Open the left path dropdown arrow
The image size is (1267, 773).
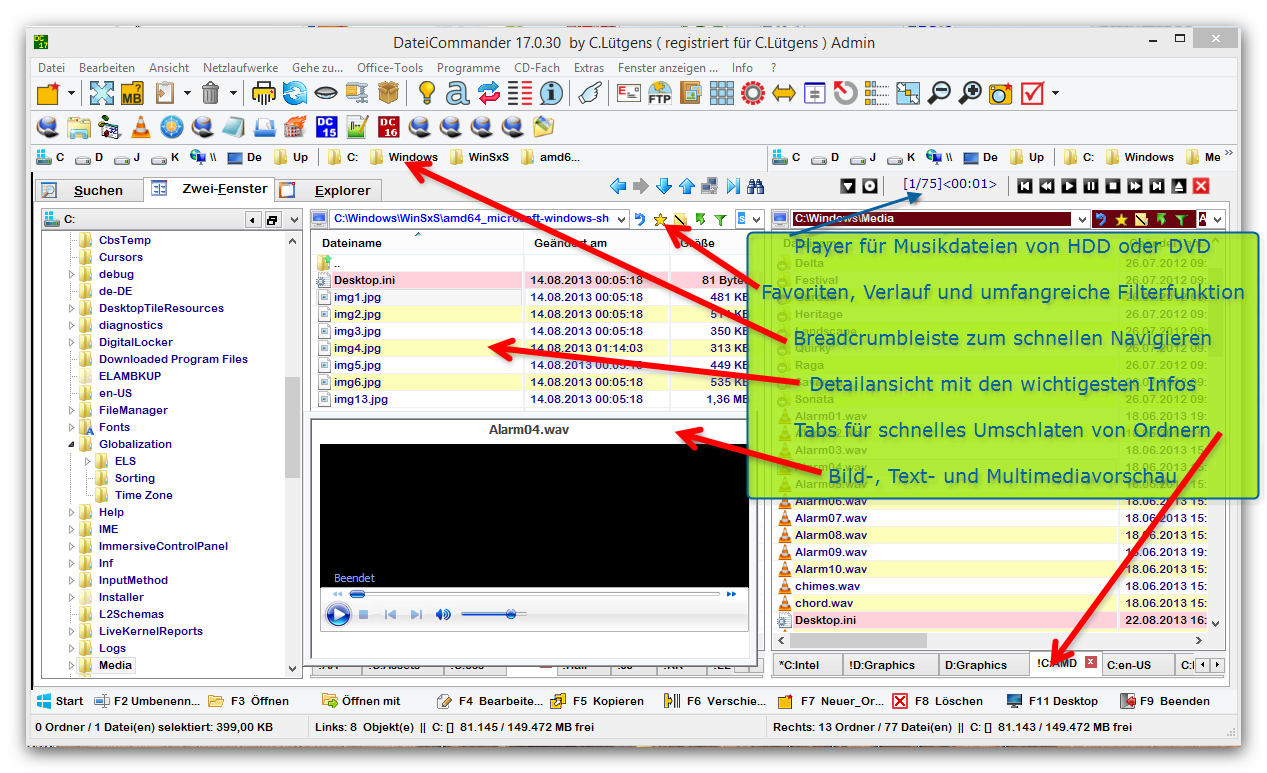coord(621,219)
